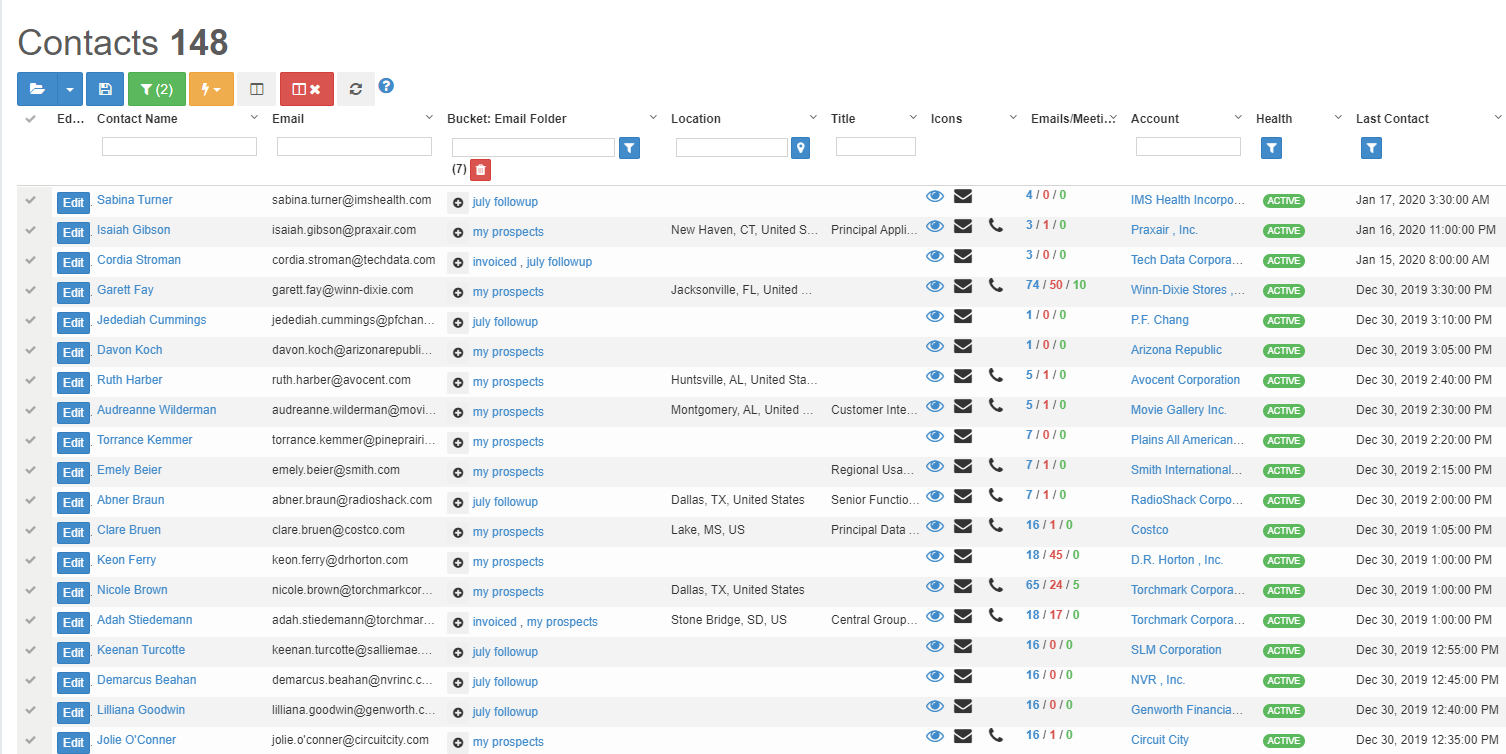Image resolution: width=1506 pixels, height=754 pixels.
Task: Open the Winn-Dixie Stores account link
Action: coord(1188,290)
